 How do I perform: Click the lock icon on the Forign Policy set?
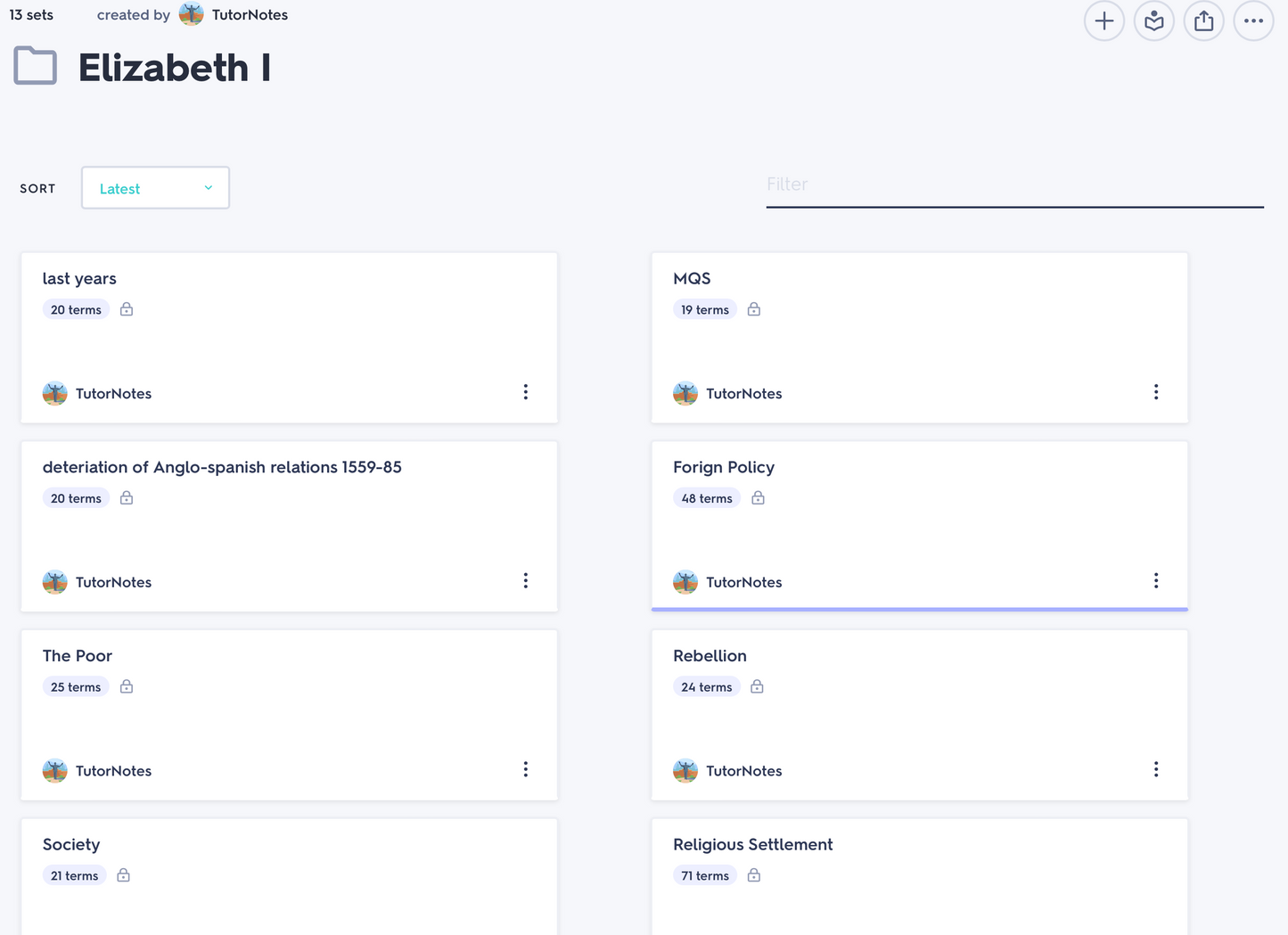pos(758,498)
